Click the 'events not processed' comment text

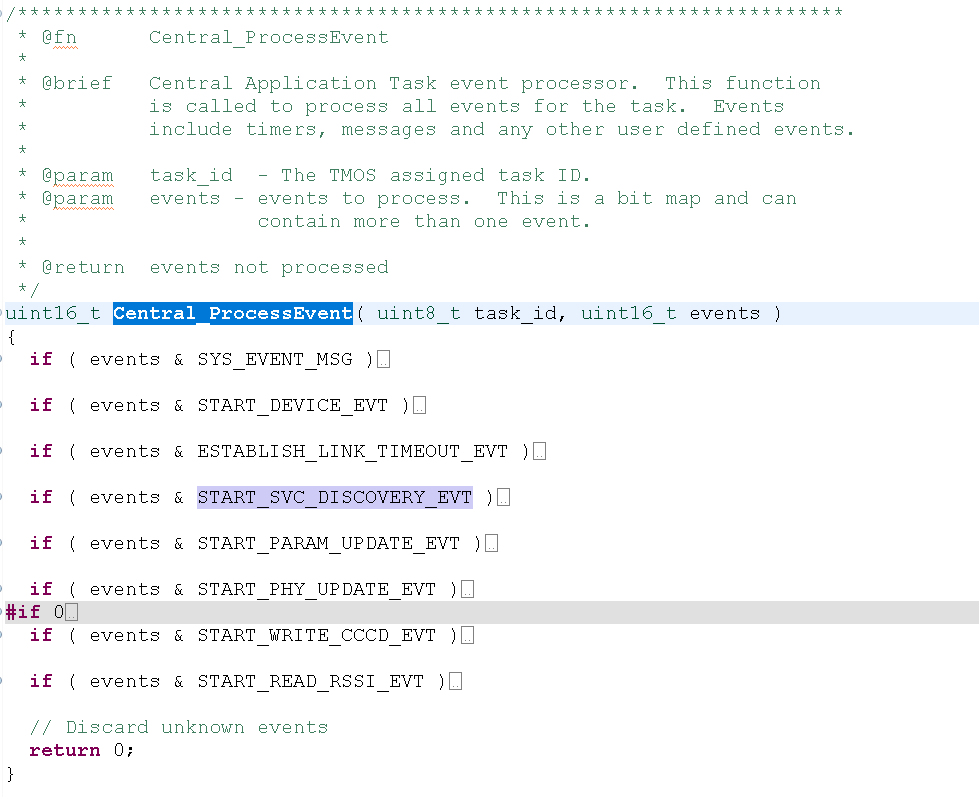pyautogui.click(x=269, y=268)
